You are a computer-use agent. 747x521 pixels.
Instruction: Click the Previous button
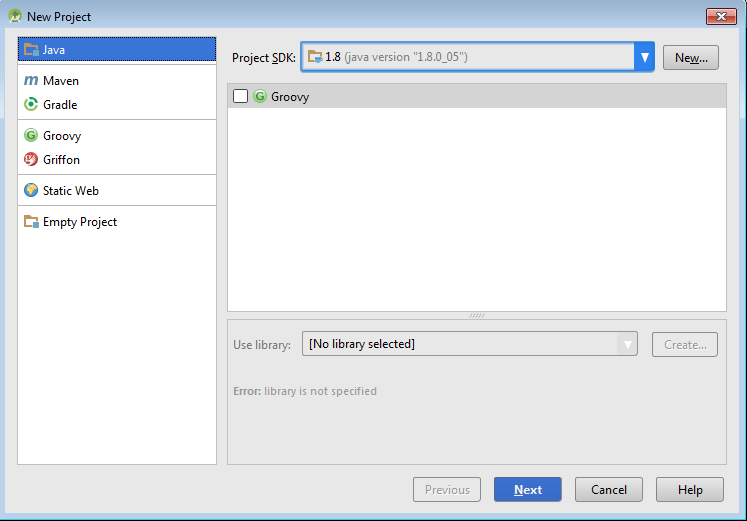[x=447, y=490]
